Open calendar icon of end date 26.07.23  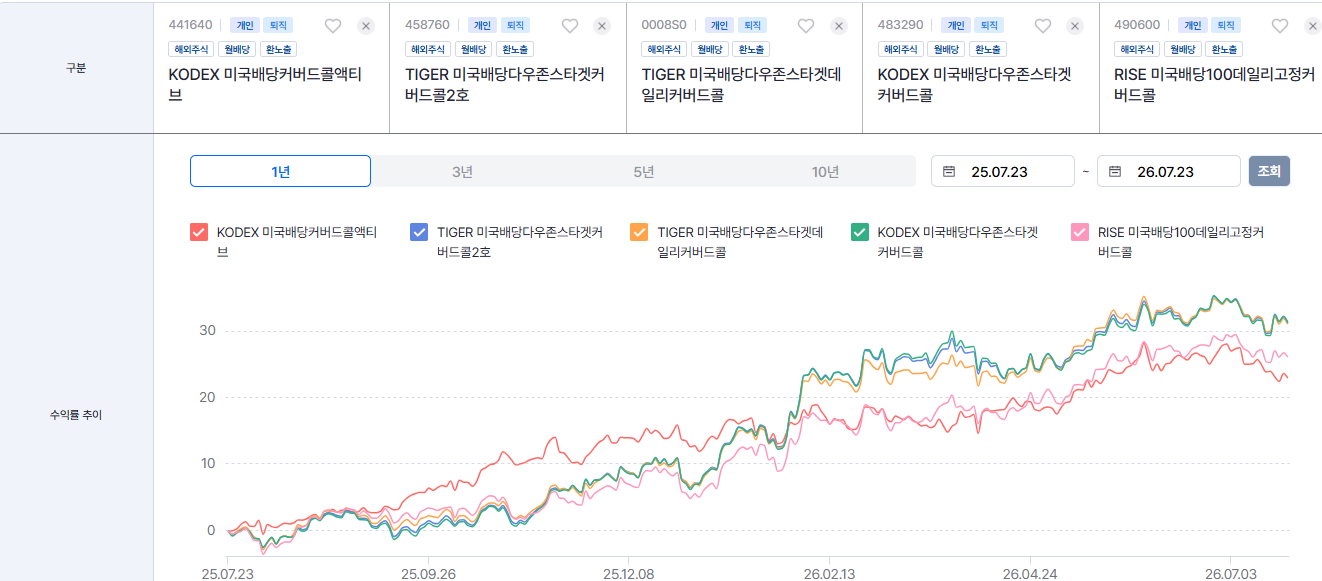(1116, 172)
